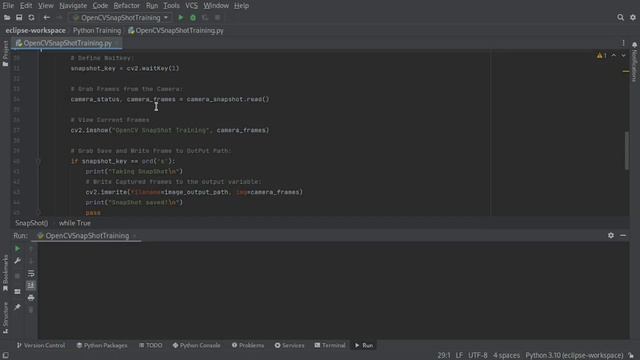The image size is (640, 360).
Task: Go to next highlighted error arrow
Action: click(623, 56)
